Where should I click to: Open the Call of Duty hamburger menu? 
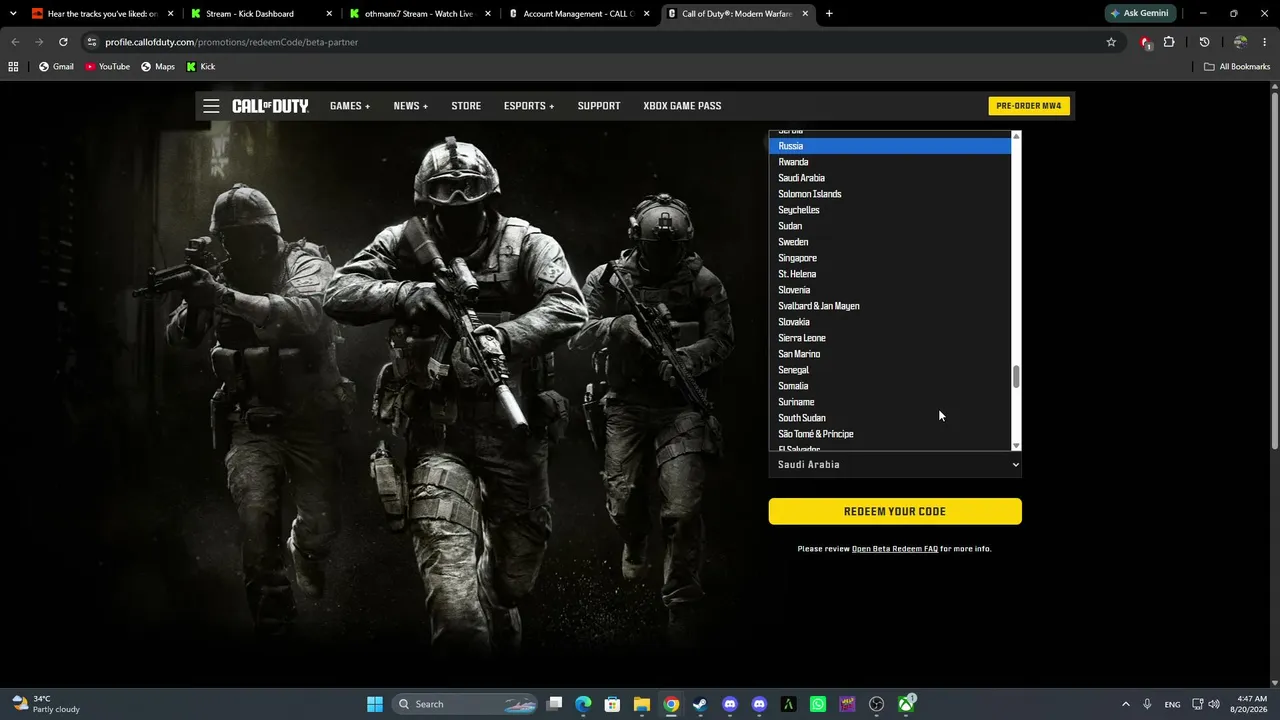coord(211,106)
